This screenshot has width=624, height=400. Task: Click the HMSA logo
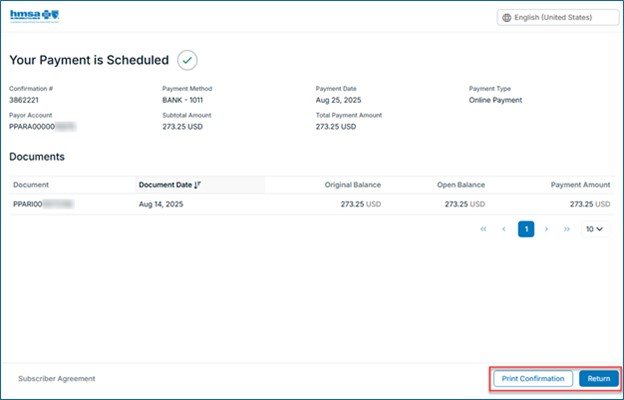pyautogui.click(x=35, y=16)
